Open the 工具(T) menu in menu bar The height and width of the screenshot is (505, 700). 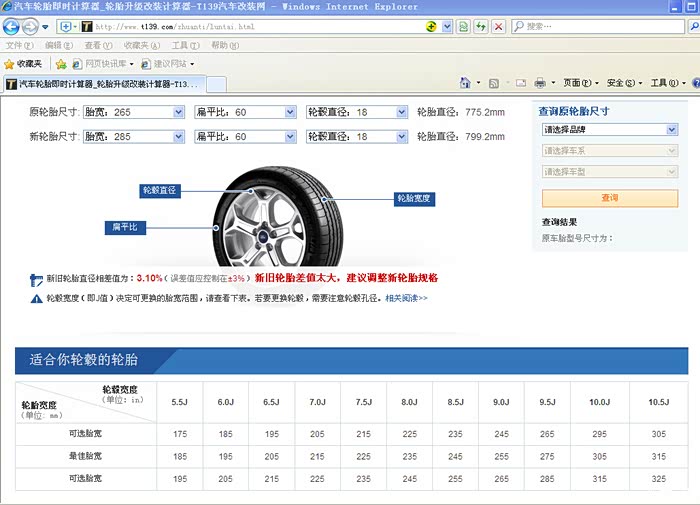click(x=185, y=46)
